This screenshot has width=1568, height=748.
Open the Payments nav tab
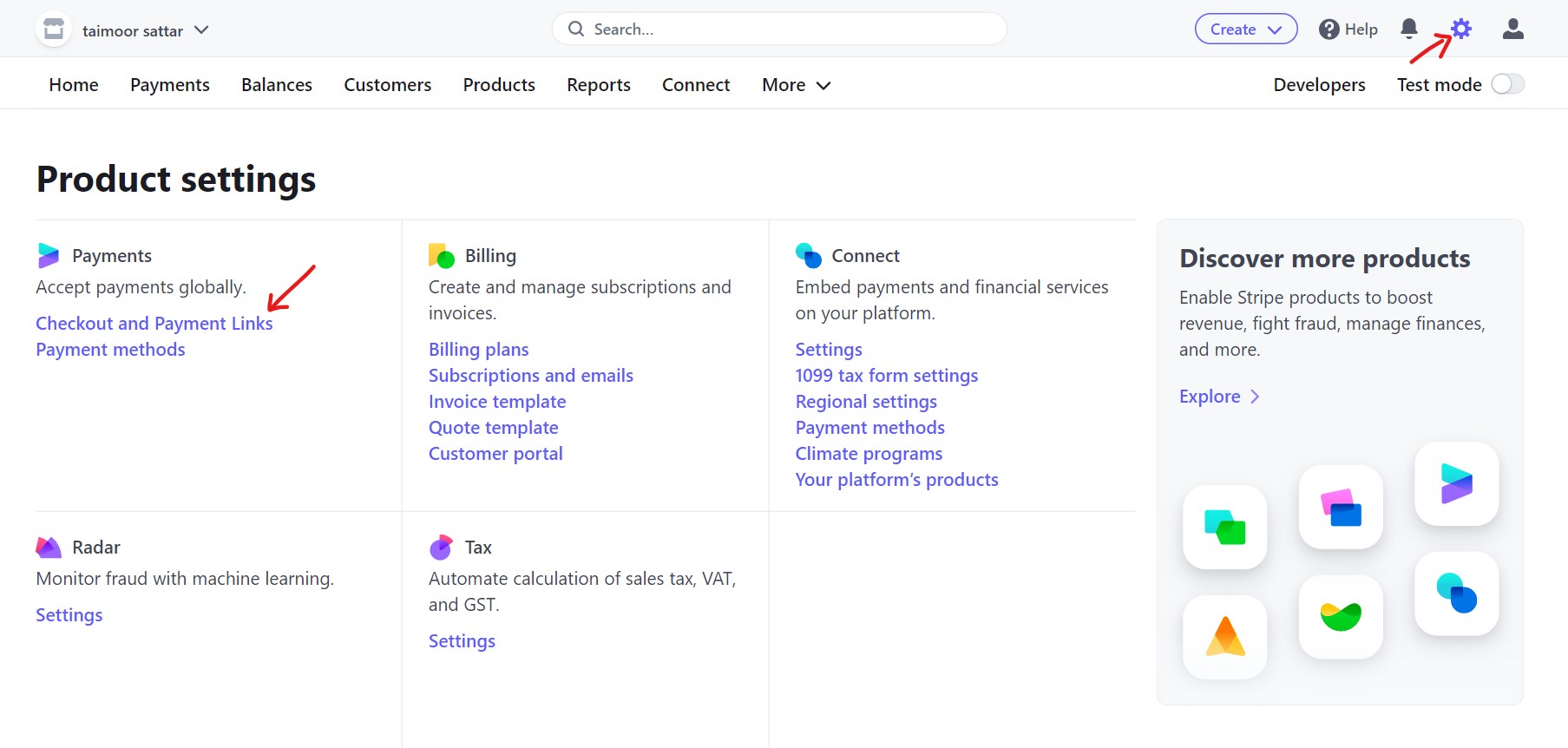click(170, 85)
